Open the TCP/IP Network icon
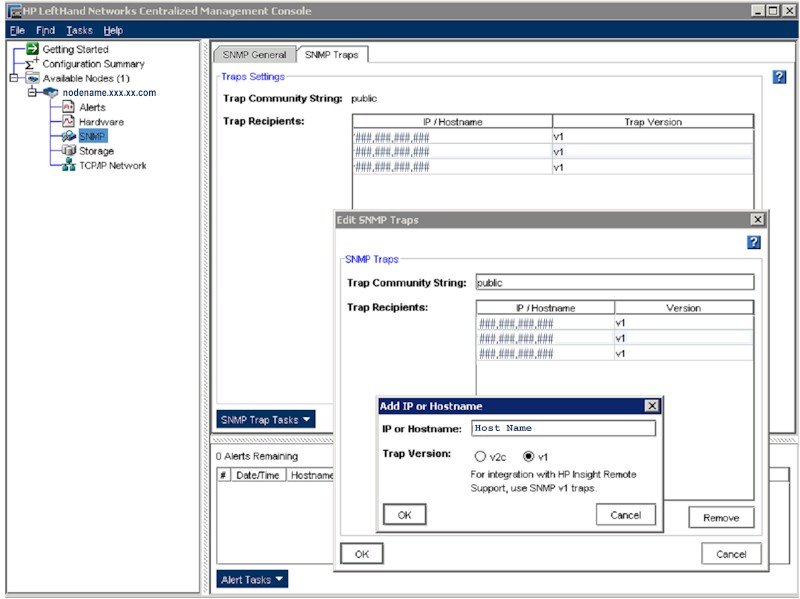 (68, 164)
